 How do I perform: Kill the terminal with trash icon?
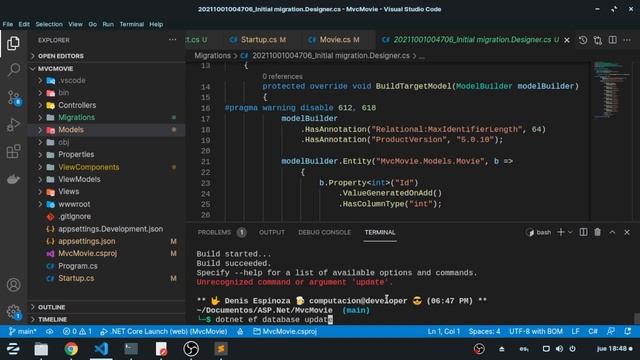coord(598,232)
